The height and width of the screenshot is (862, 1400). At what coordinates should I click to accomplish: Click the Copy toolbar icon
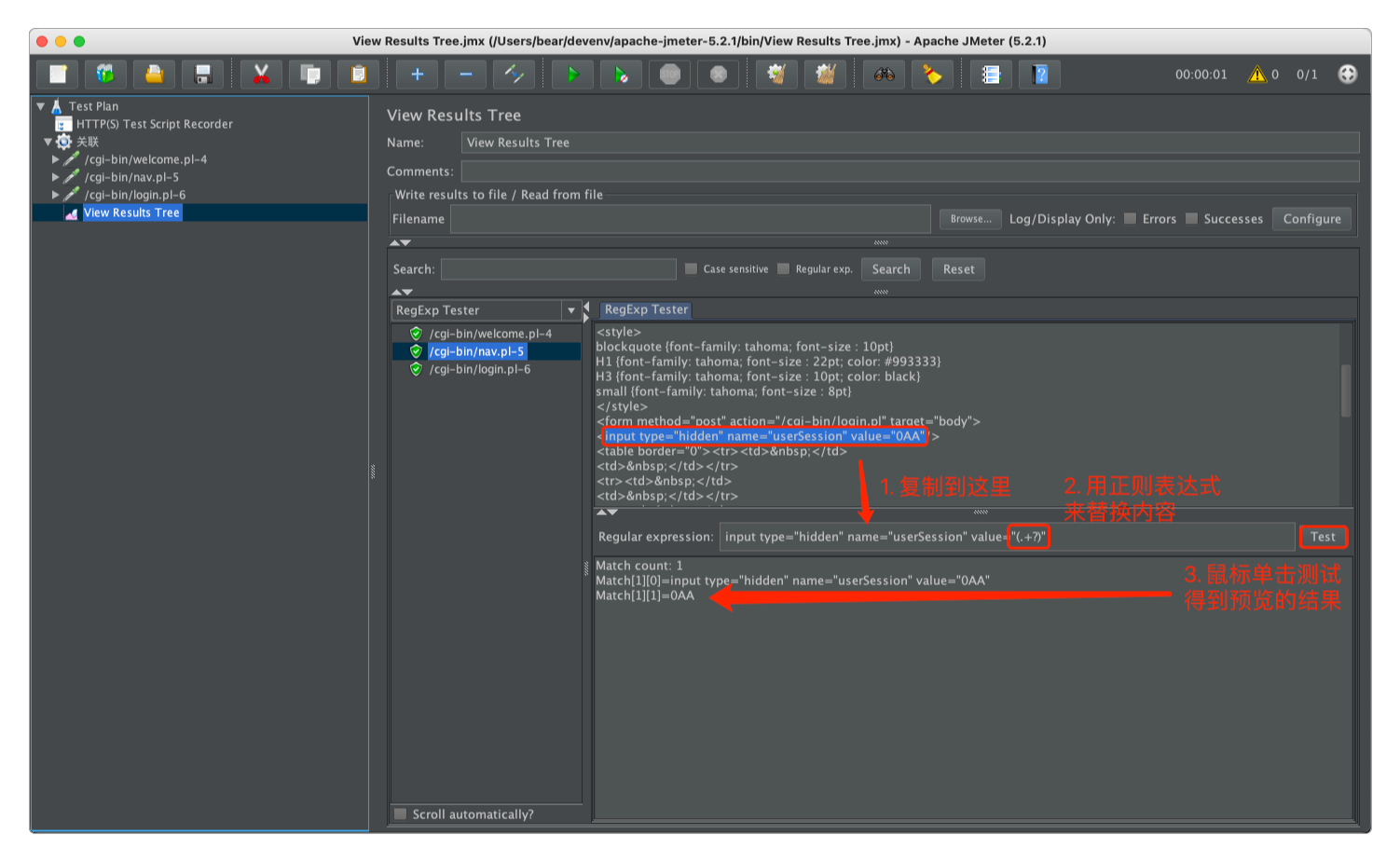(310, 75)
